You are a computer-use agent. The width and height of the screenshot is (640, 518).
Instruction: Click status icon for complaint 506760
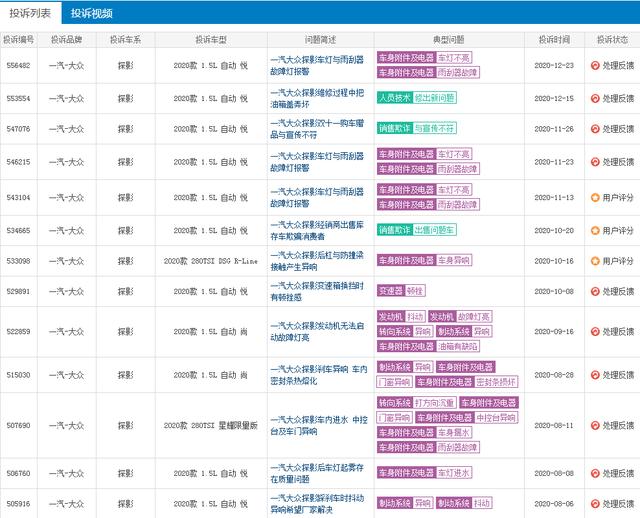pyautogui.click(x=595, y=473)
